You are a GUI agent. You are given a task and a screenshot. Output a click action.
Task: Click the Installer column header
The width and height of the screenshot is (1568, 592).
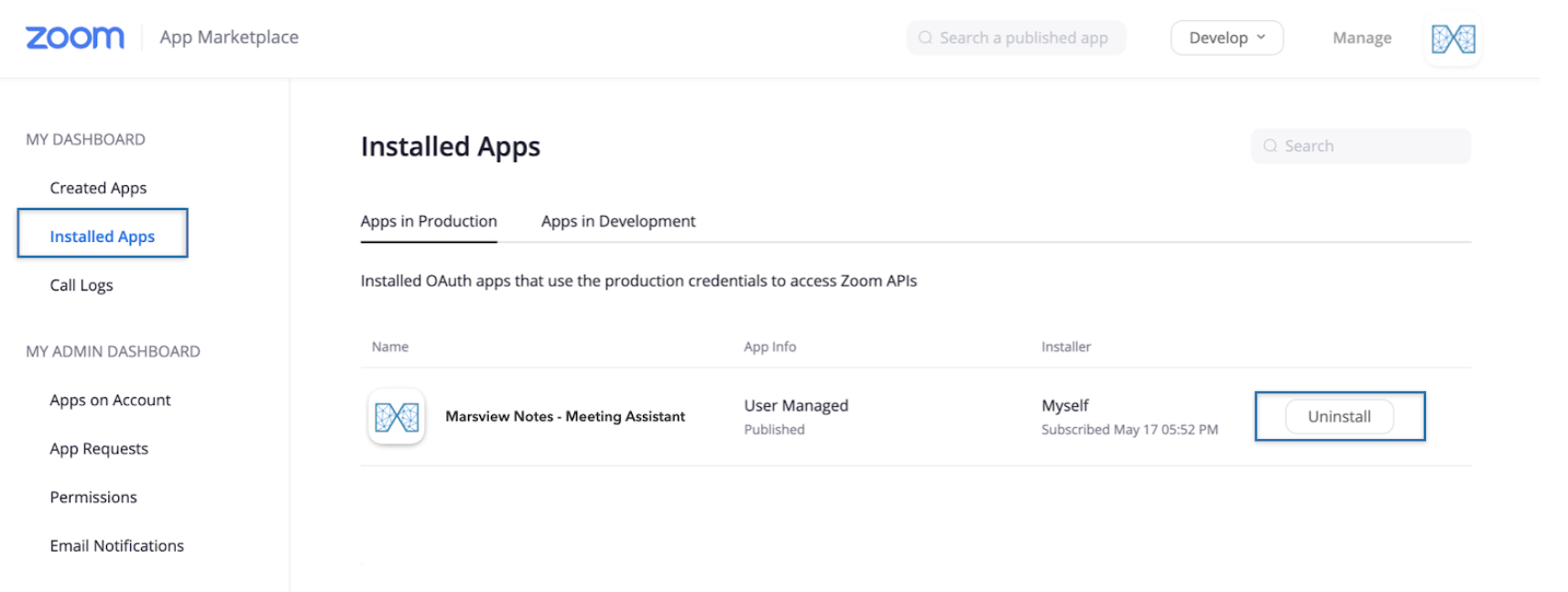(x=1066, y=346)
